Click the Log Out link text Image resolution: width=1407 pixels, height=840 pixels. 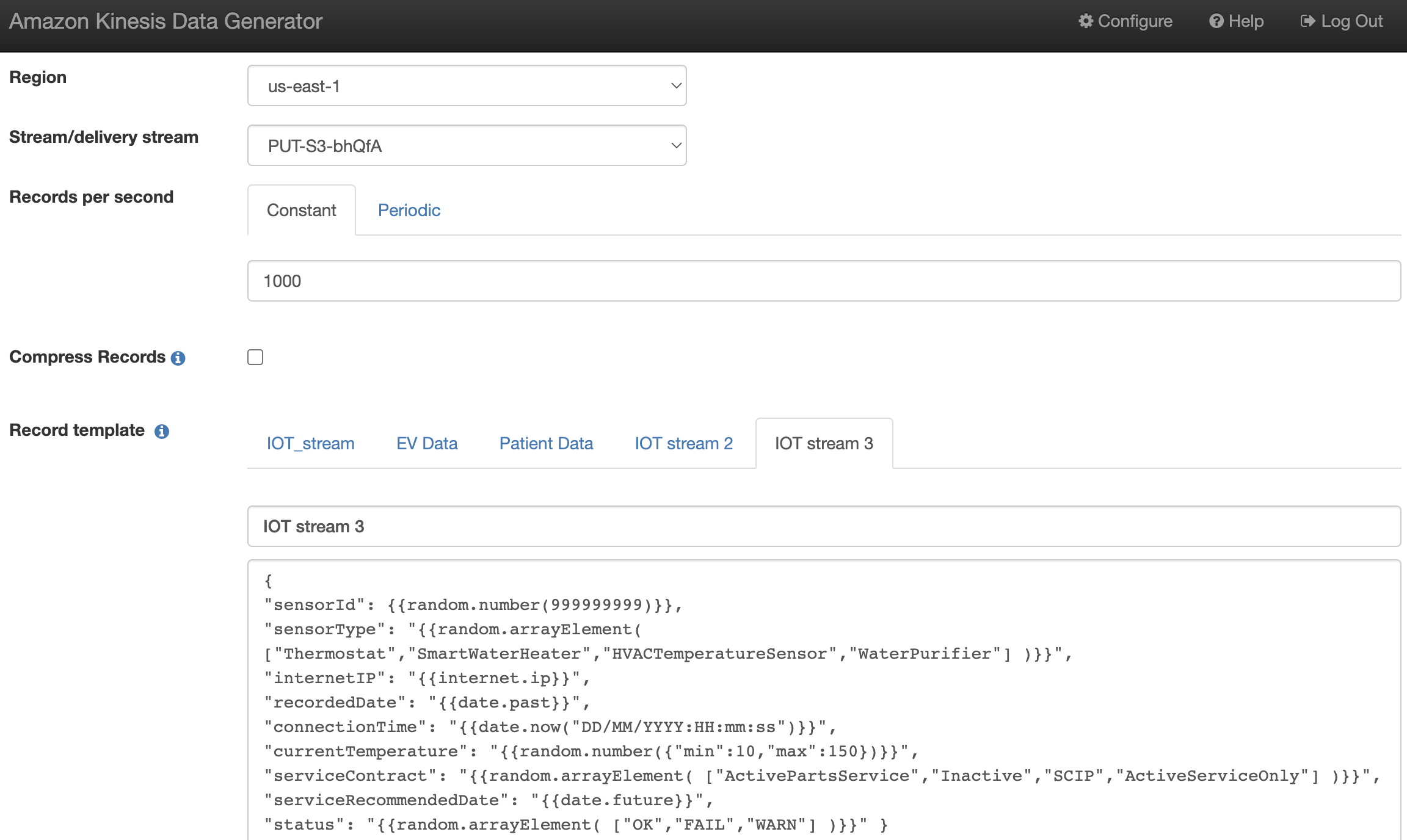coord(1351,21)
